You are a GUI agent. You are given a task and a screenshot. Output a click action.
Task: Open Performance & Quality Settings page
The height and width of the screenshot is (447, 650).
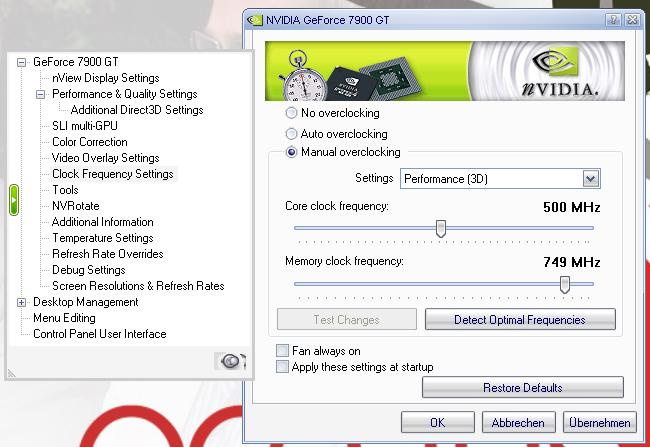pyautogui.click(x=125, y=94)
